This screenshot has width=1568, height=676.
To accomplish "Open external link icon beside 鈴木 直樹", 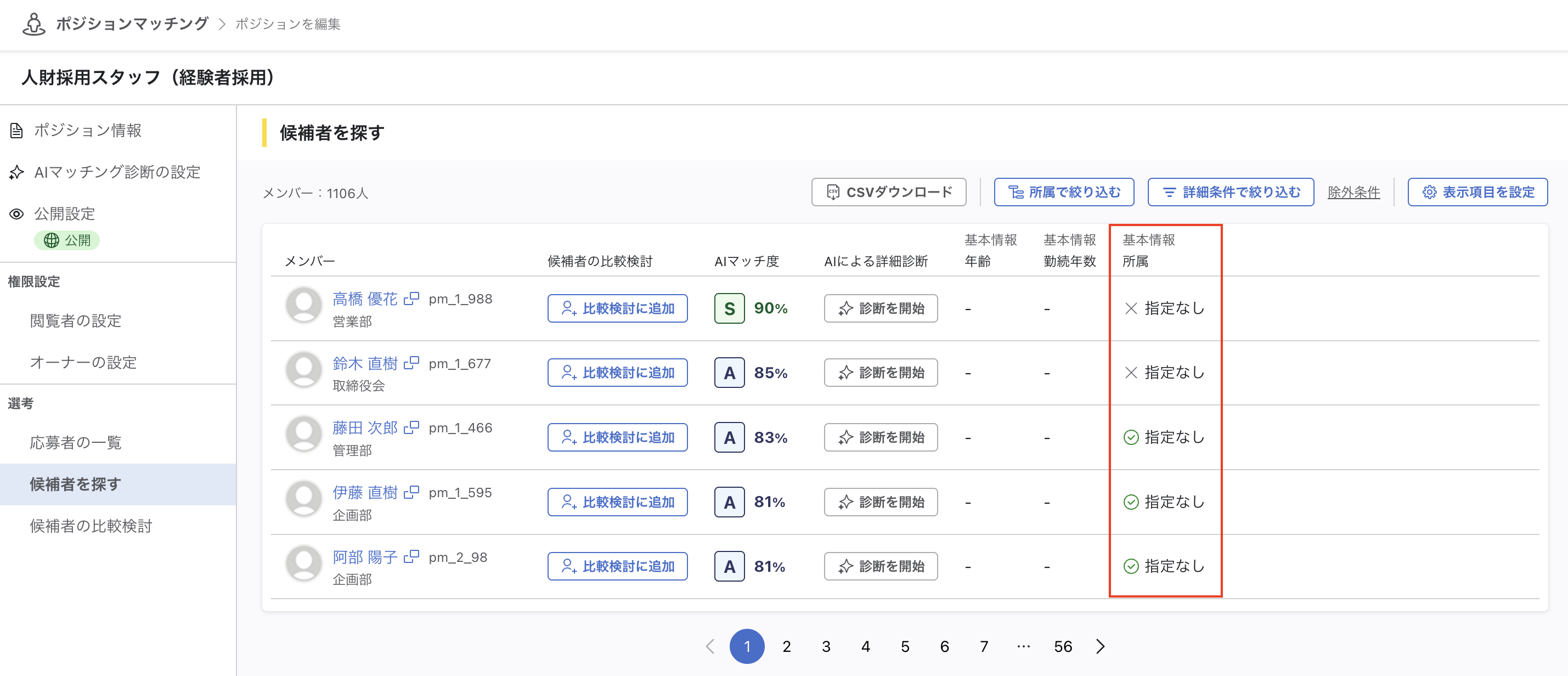I will click(411, 363).
